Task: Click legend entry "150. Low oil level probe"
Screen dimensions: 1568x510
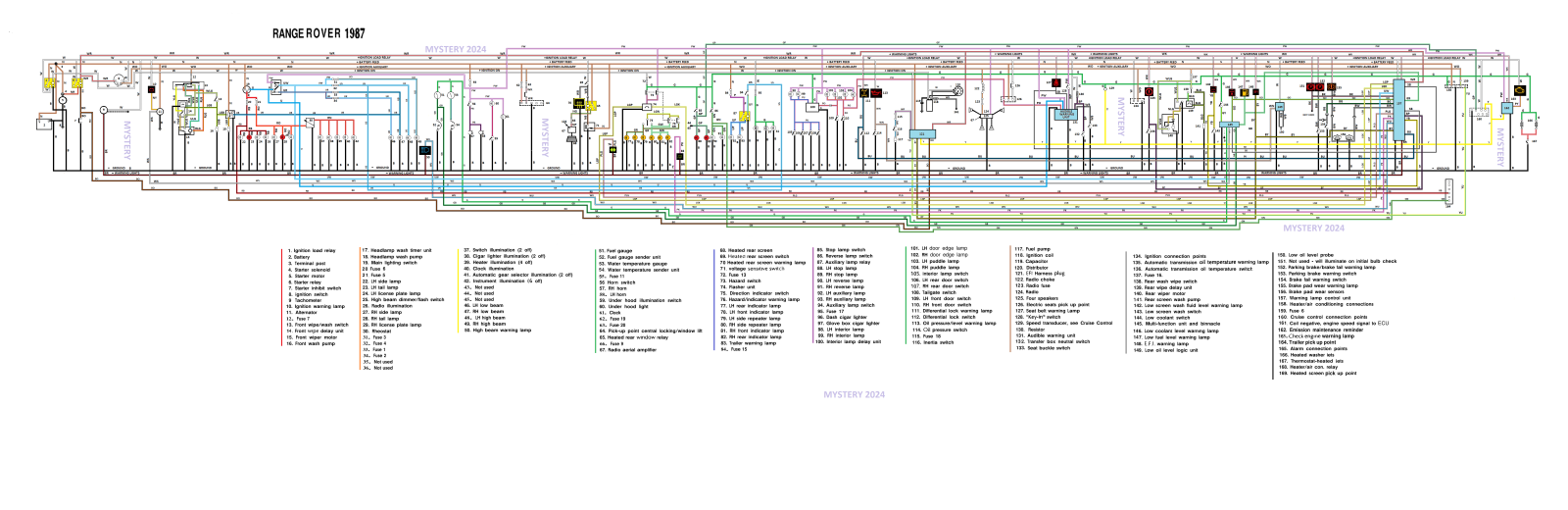Action: 1305,255
